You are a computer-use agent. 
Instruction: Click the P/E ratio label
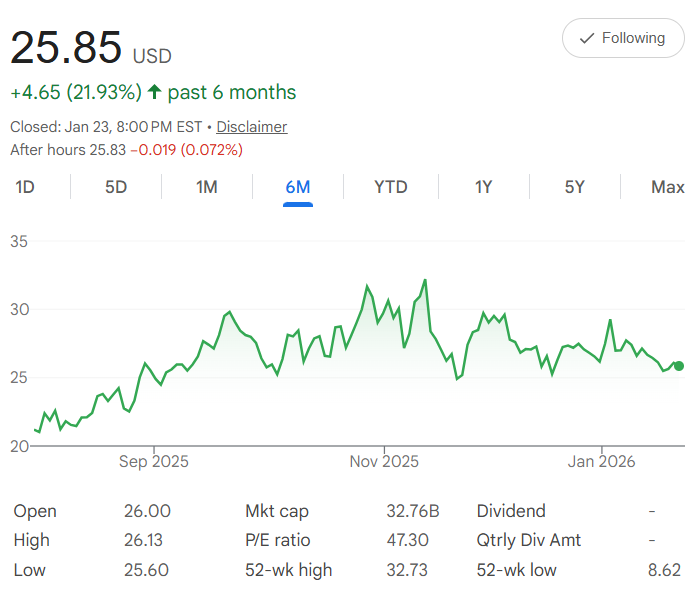point(277,540)
